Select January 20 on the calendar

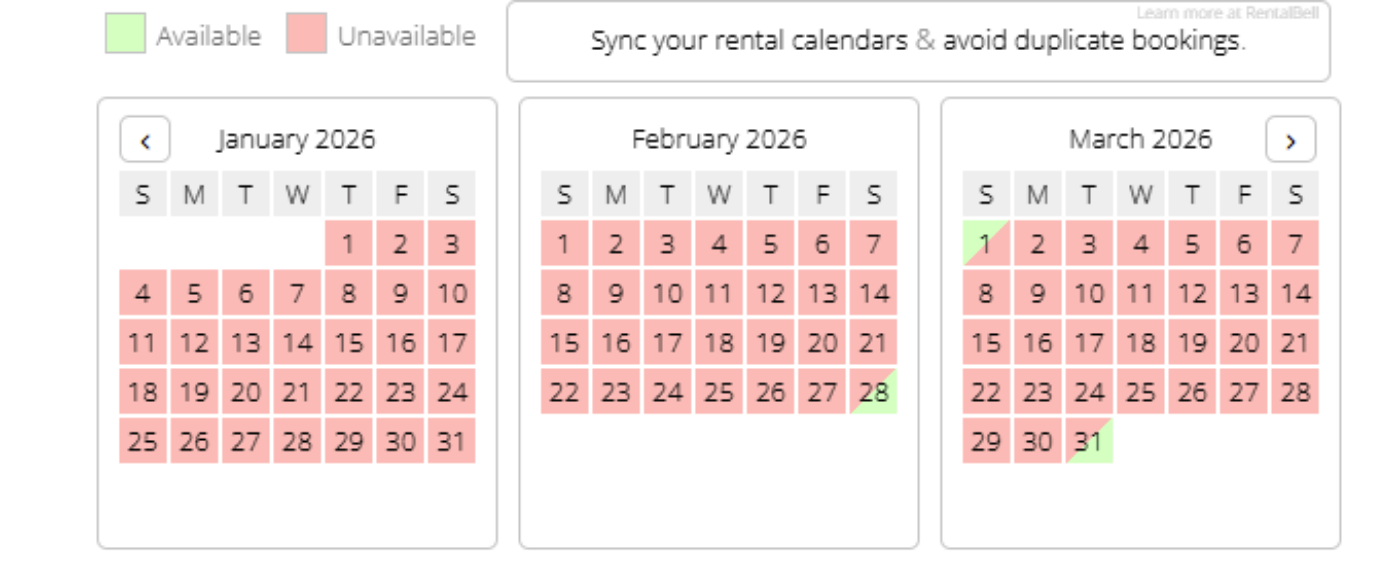coord(245,392)
